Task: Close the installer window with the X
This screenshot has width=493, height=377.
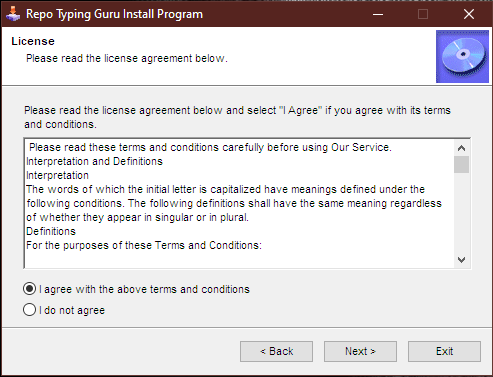Action: [469, 14]
